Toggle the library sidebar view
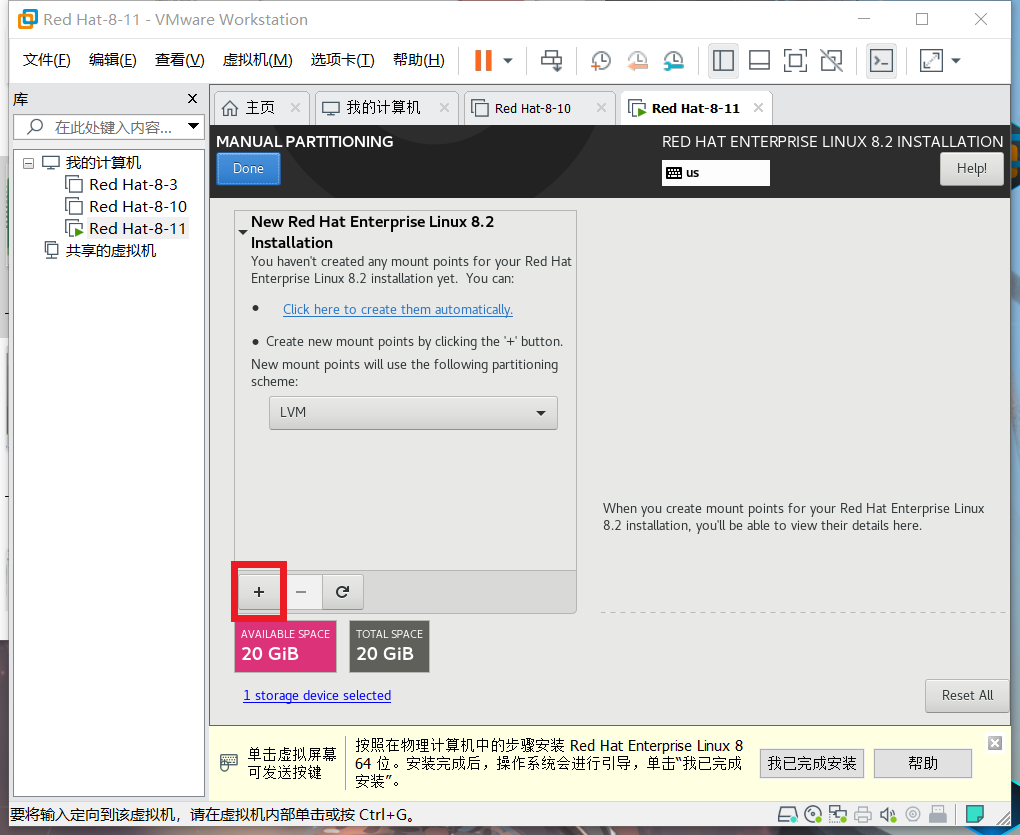 723,60
